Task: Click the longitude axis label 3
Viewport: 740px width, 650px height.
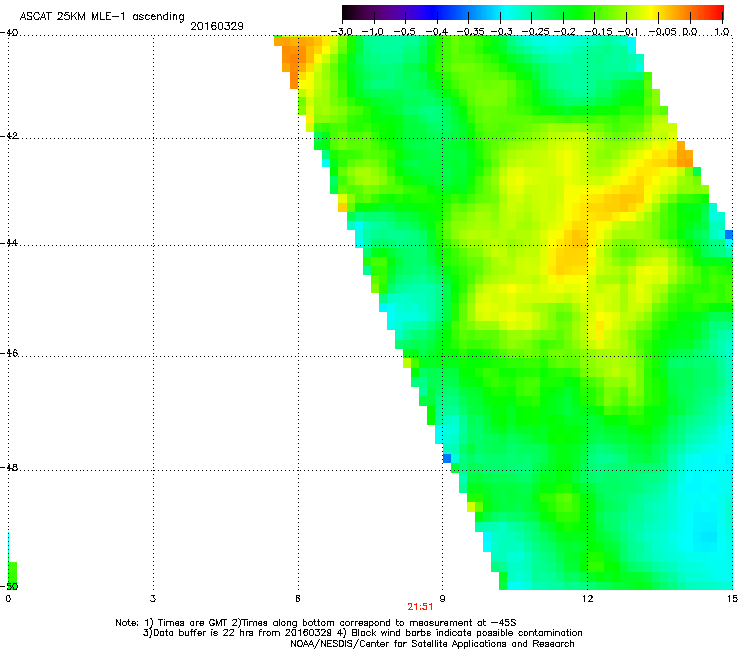Action: point(153,599)
